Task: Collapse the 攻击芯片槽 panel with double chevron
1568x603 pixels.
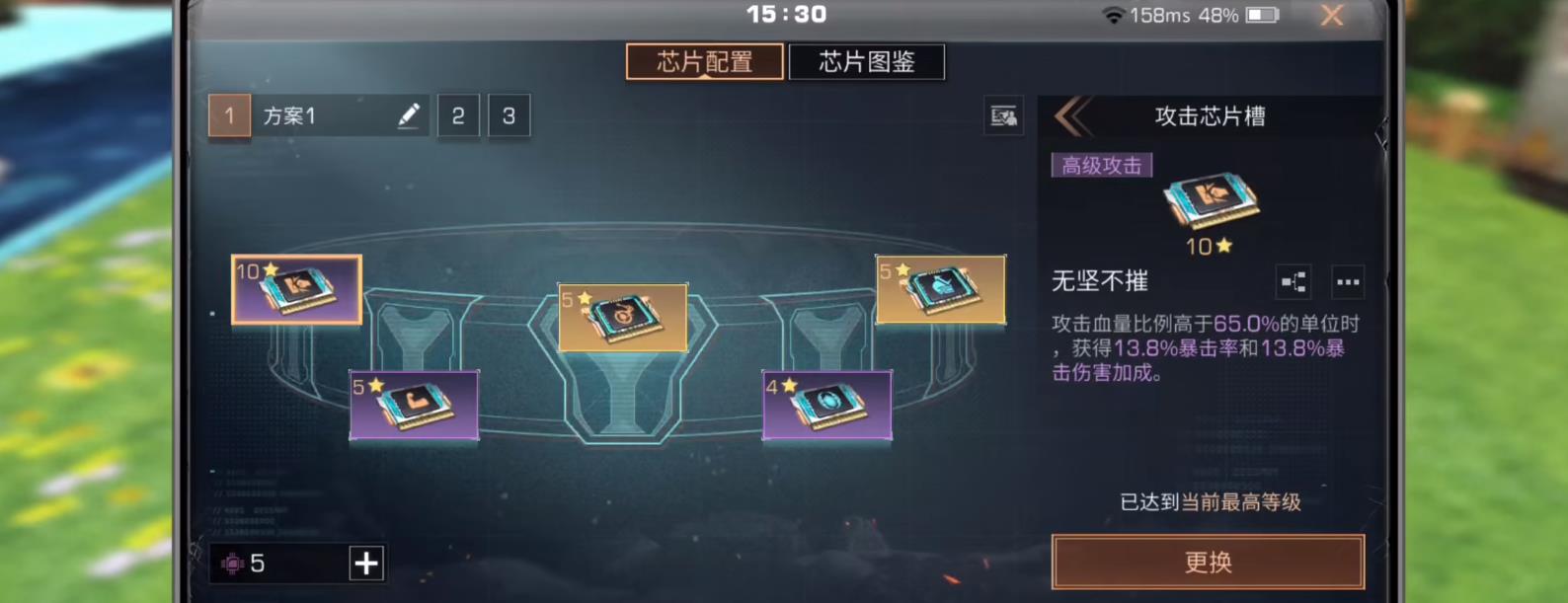Action: tap(1073, 116)
